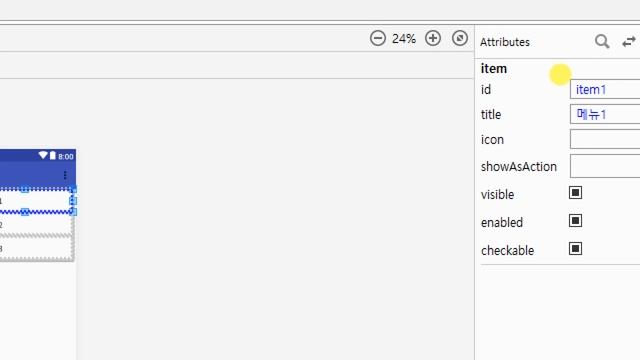Edit the title field containing 메뉴1
640x360 pixels.
pyautogui.click(x=605, y=114)
